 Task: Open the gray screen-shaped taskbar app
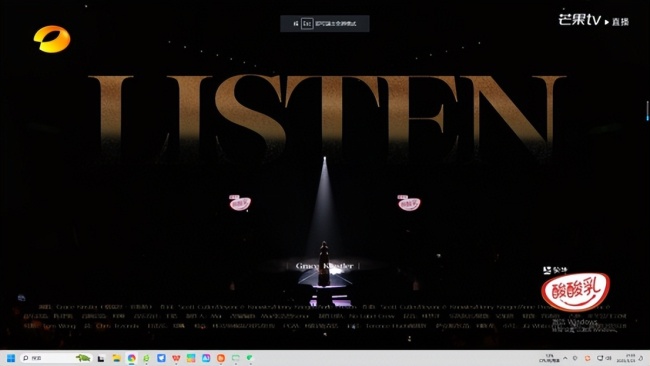236,358
